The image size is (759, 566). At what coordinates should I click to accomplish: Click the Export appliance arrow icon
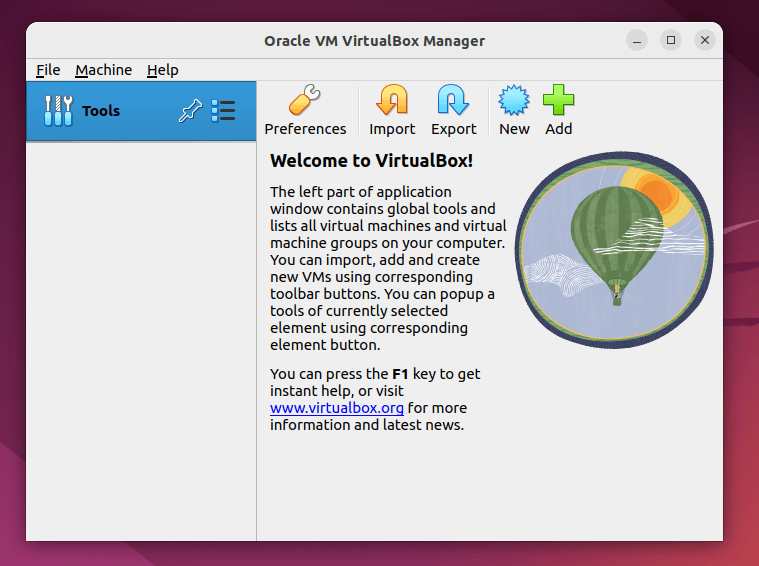(x=454, y=110)
